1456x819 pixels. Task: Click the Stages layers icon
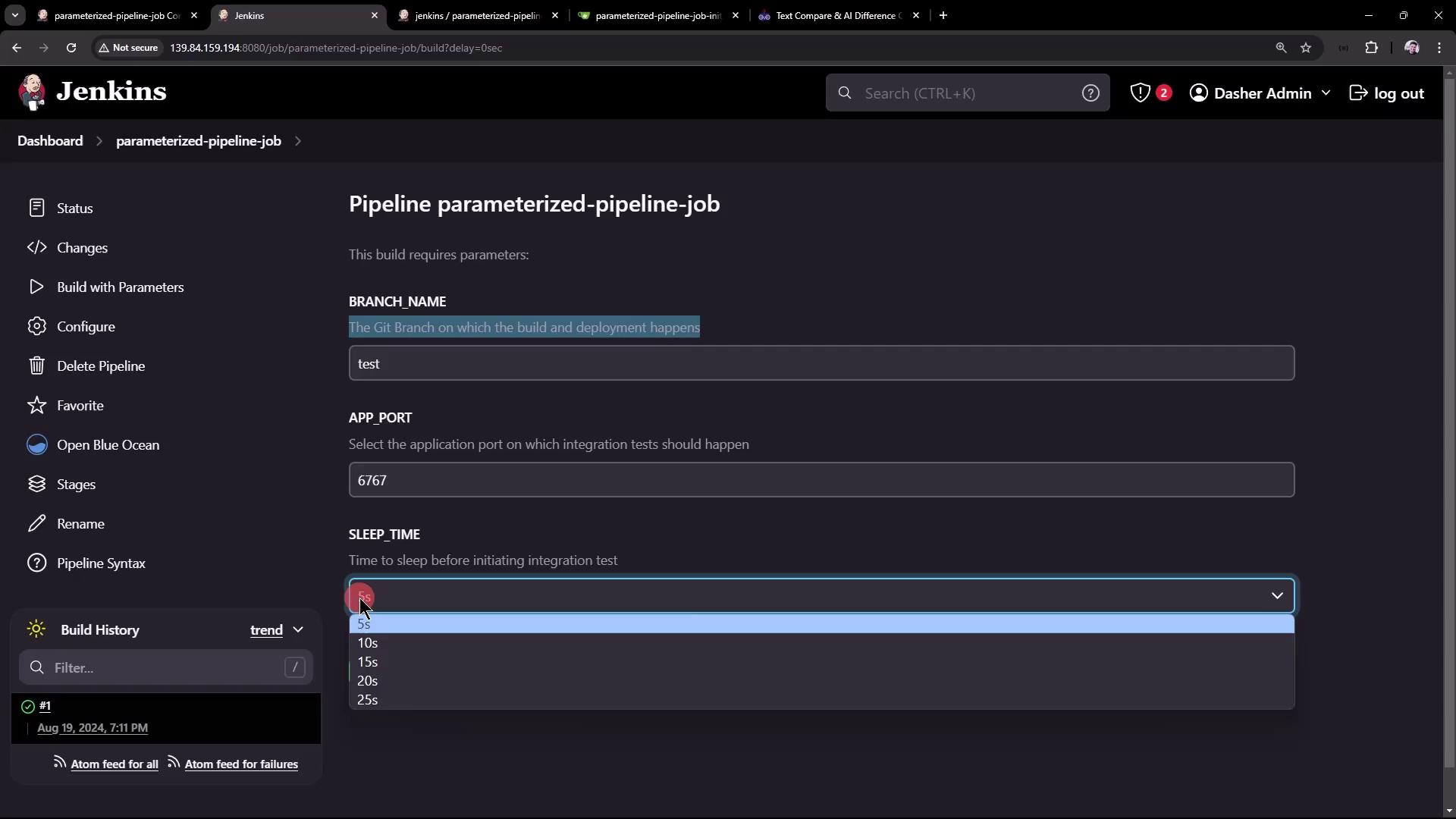pyautogui.click(x=36, y=484)
